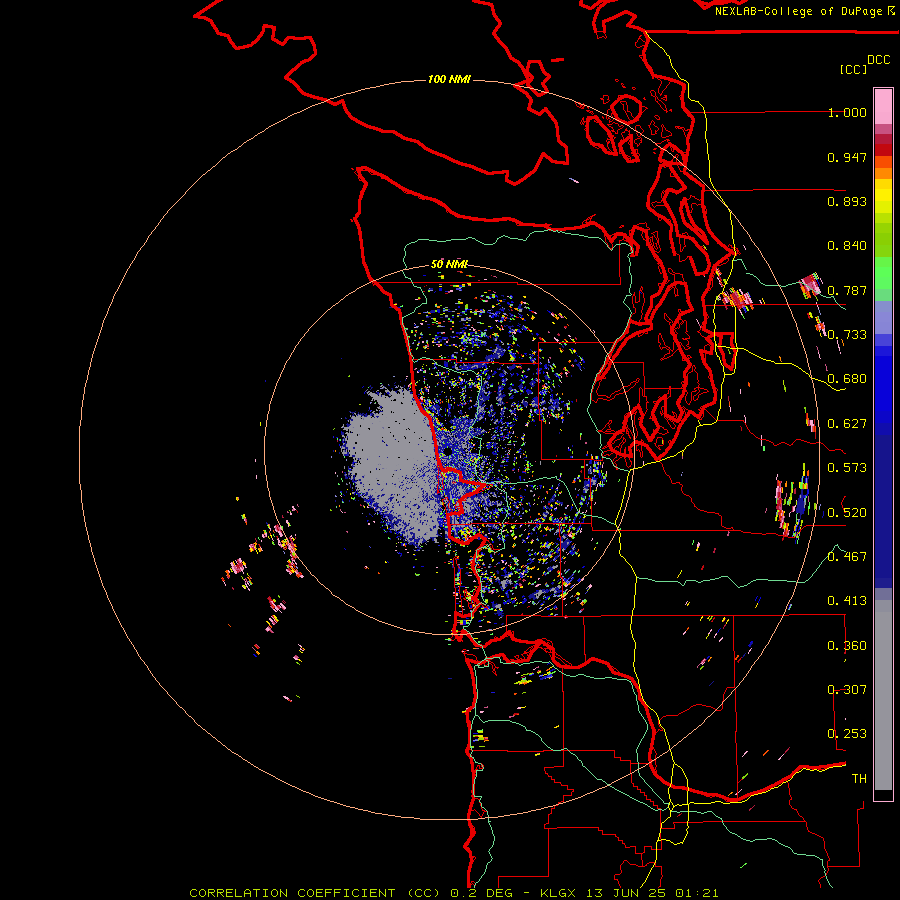Select the 0.360 color scale value
The height and width of the screenshot is (900, 900).
click(x=847, y=646)
